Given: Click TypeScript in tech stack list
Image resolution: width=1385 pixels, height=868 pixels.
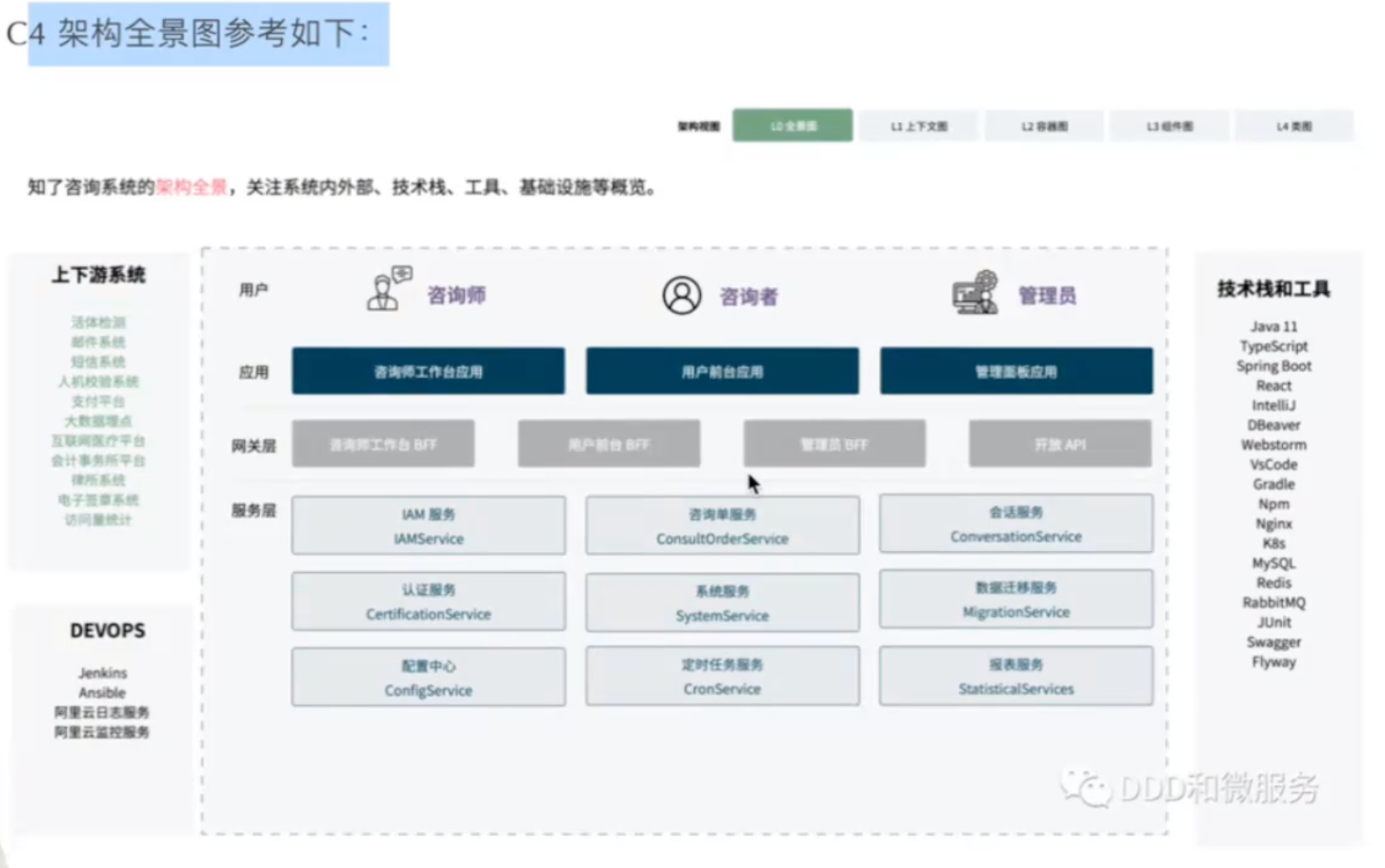Looking at the screenshot, I should 1274,346.
